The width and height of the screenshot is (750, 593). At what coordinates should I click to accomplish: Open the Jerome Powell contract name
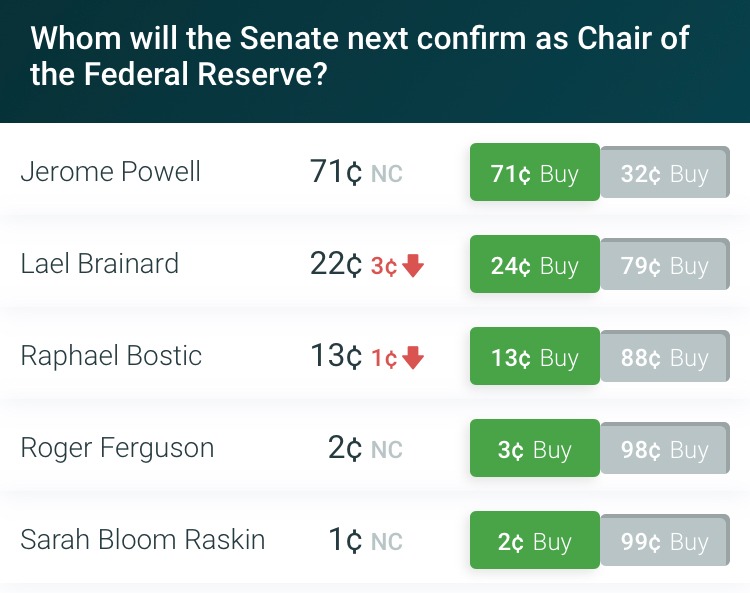coord(110,172)
